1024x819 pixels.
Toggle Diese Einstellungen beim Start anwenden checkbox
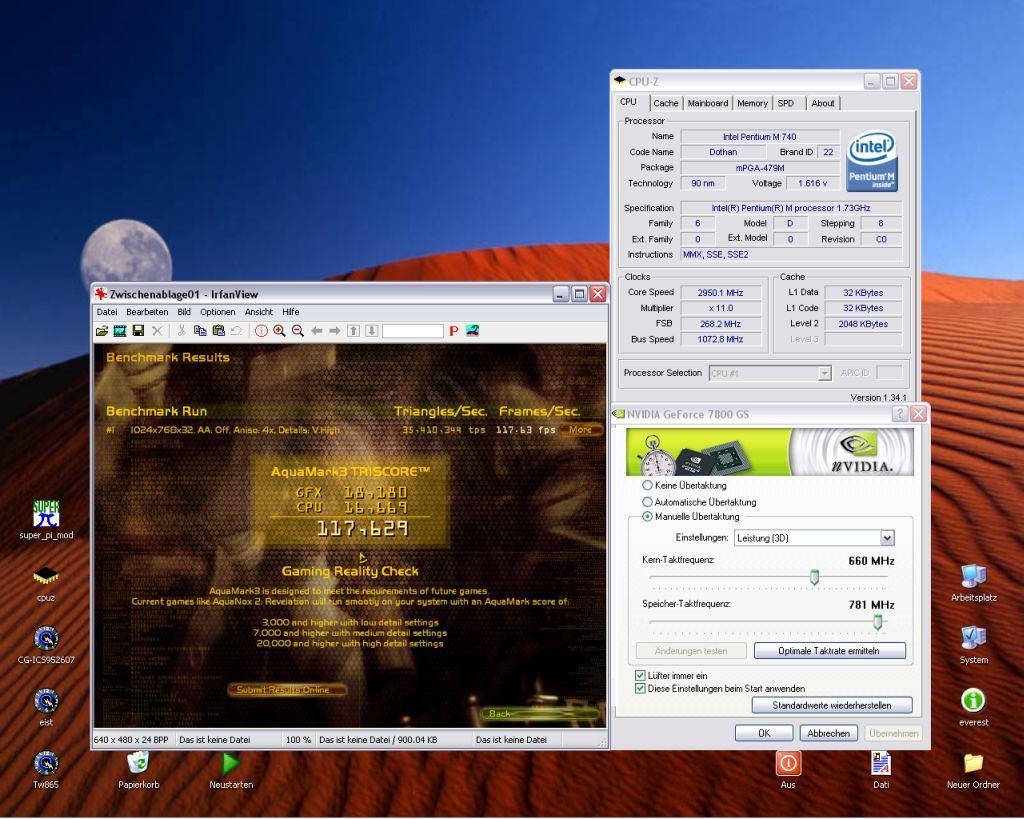coord(640,688)
